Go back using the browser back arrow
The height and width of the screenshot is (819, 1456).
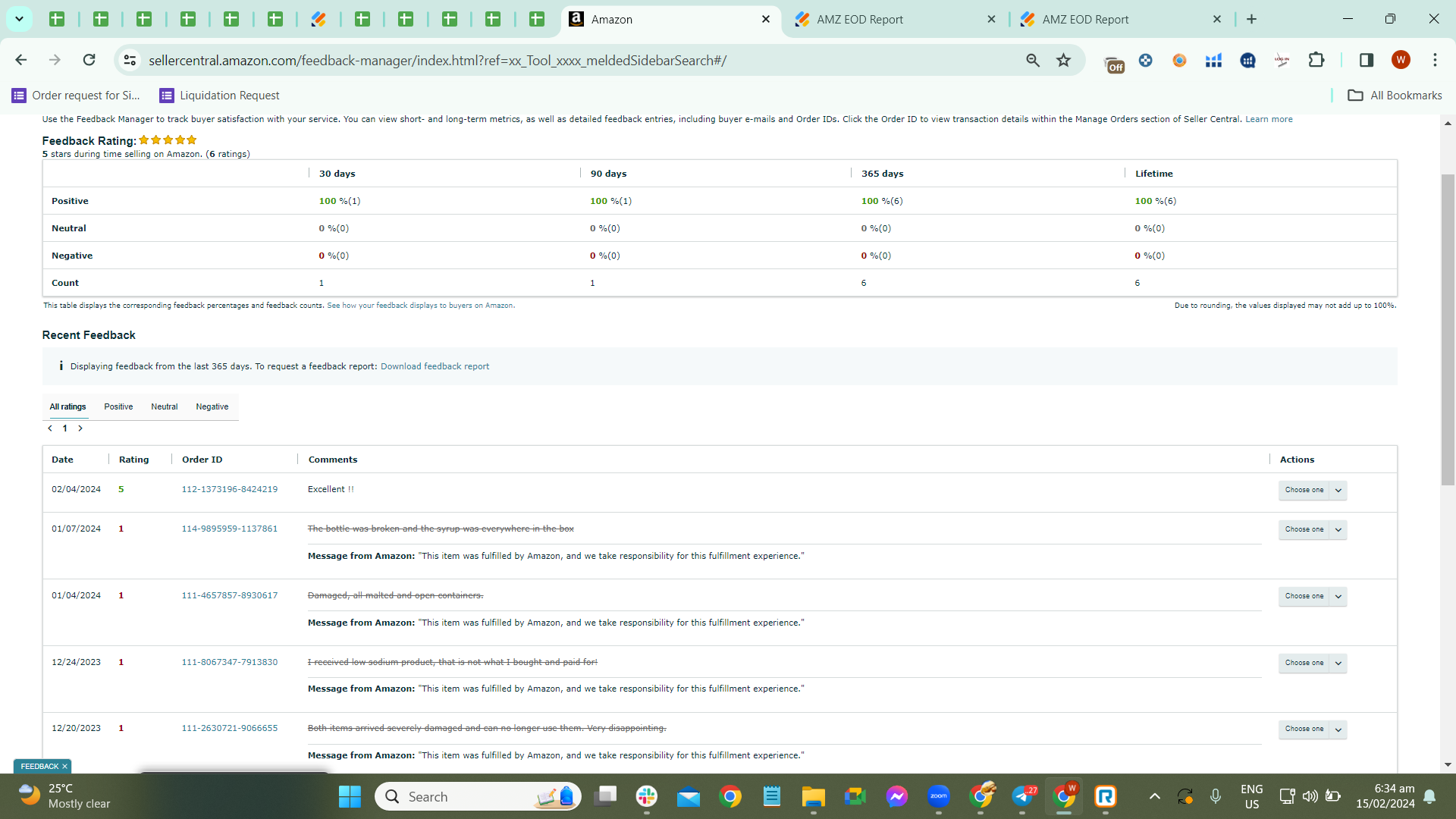tap(21, 60)
